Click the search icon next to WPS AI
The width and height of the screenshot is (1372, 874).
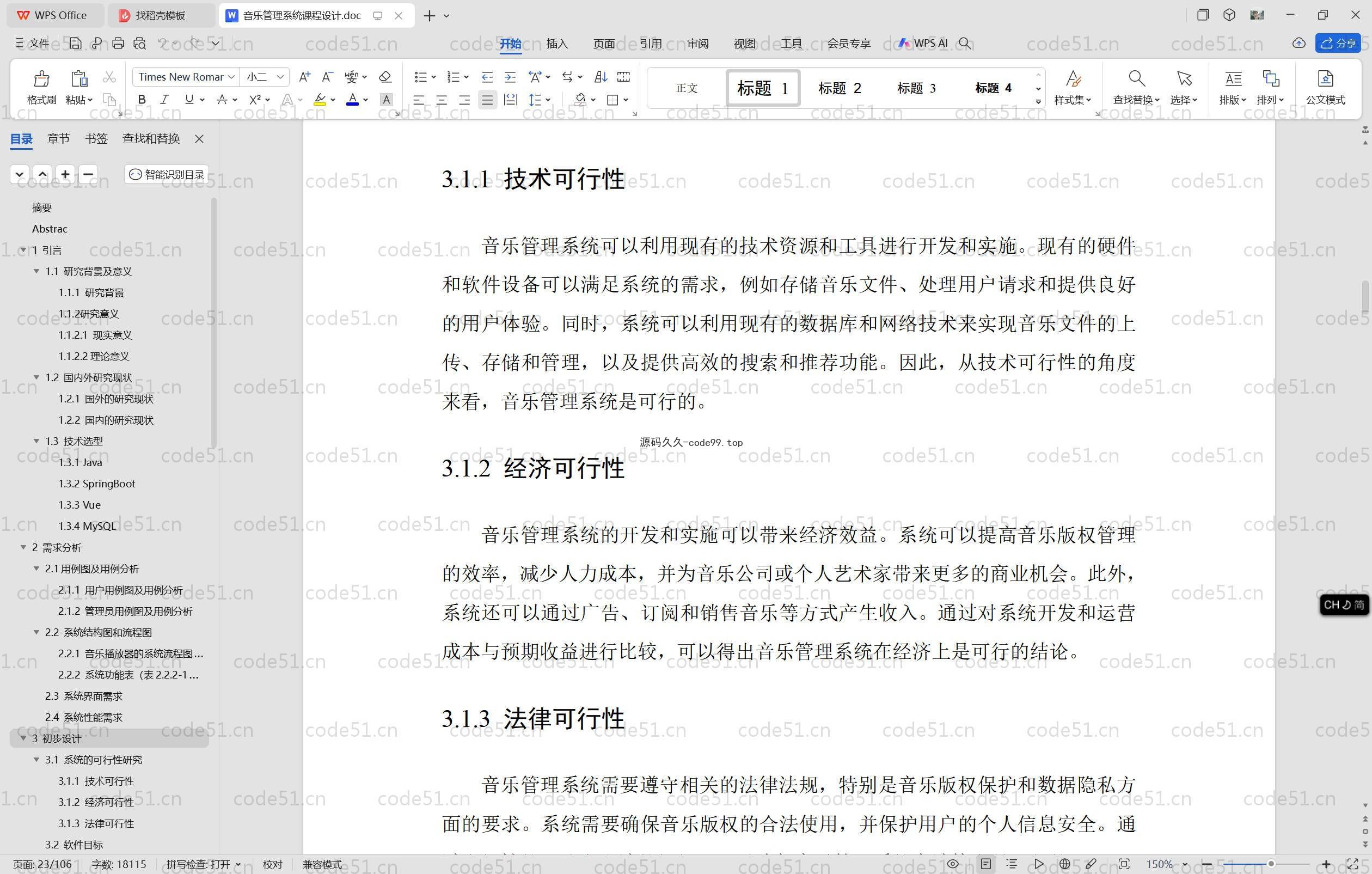(965, 44)
